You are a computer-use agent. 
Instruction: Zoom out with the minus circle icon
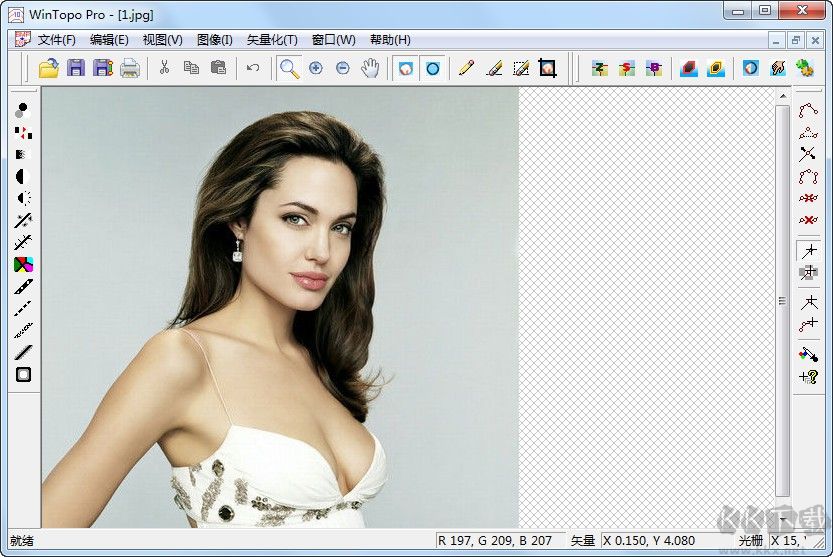(x=343, y=68)
